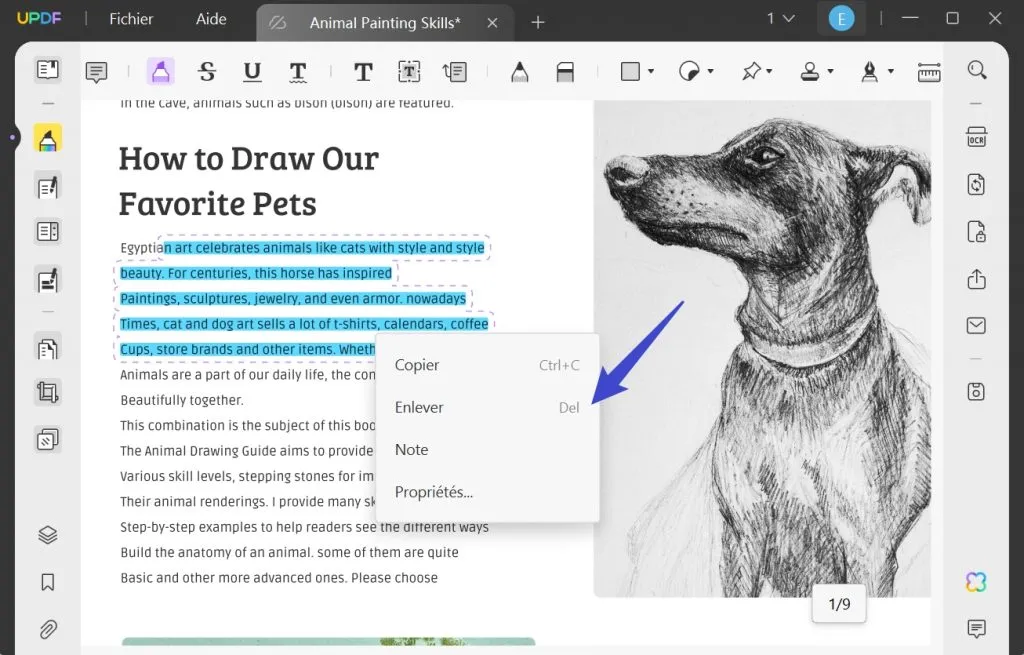Viewport: 1024px width, 655px height.
Task: Open the search tool in the toolbar
Action: (977, 71)
